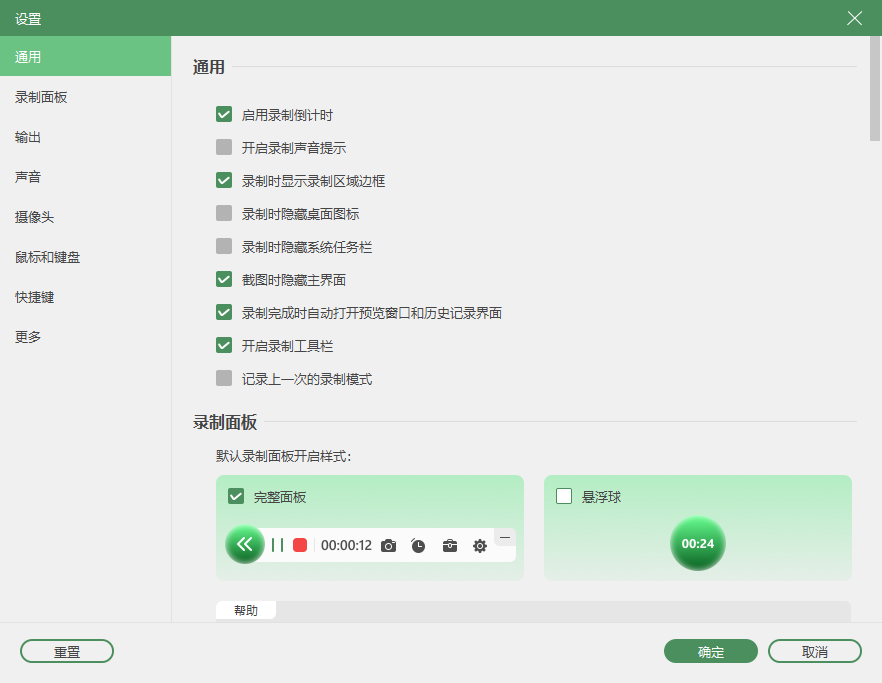
Task: Toggle 截图时隐藏主界面 checkbox
Action: pos(224,280)
